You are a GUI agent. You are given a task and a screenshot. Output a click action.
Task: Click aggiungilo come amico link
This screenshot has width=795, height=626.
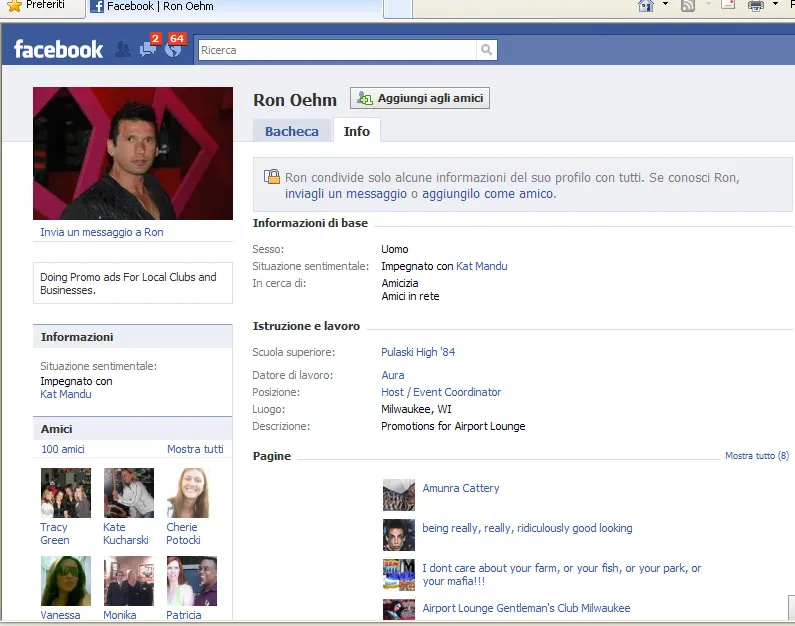pos(489,194)
